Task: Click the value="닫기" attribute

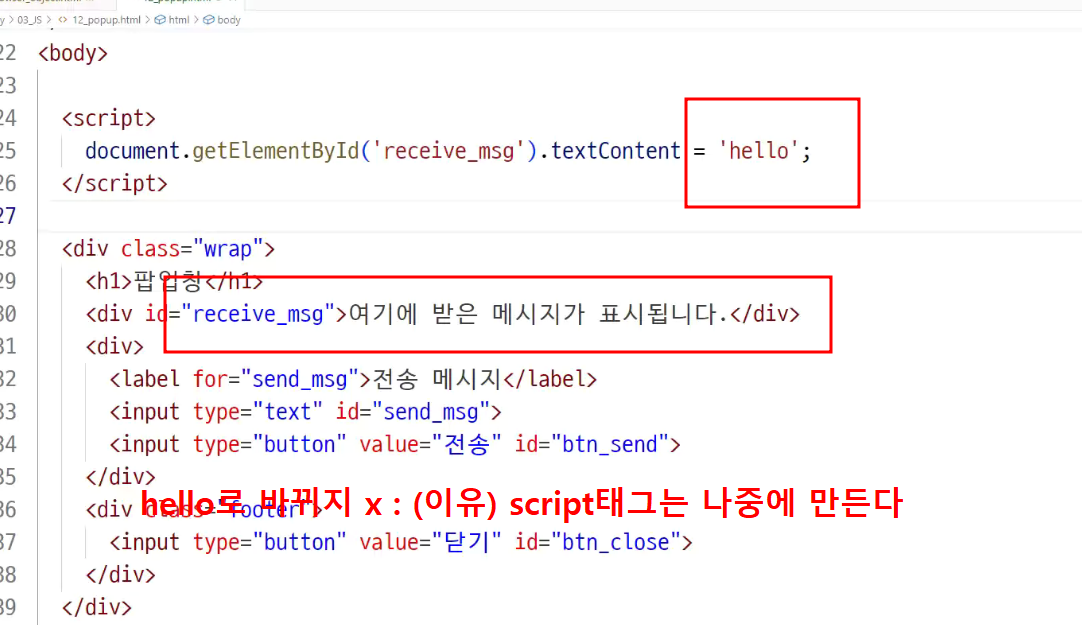Action: pyautogui.click(x=431, y=542)
